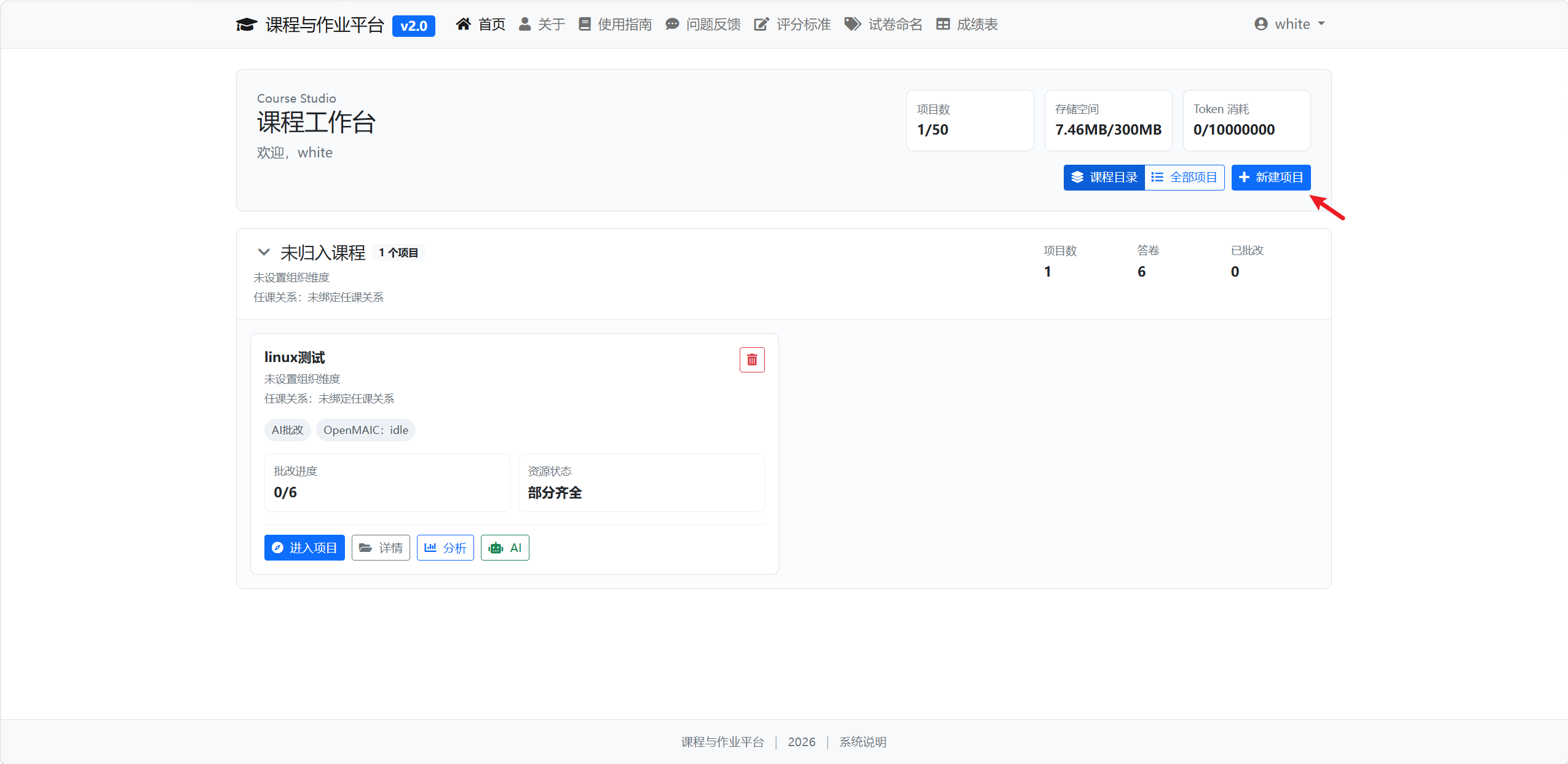
Task: Click the linux测试 project title
Action: pos(295,357)
